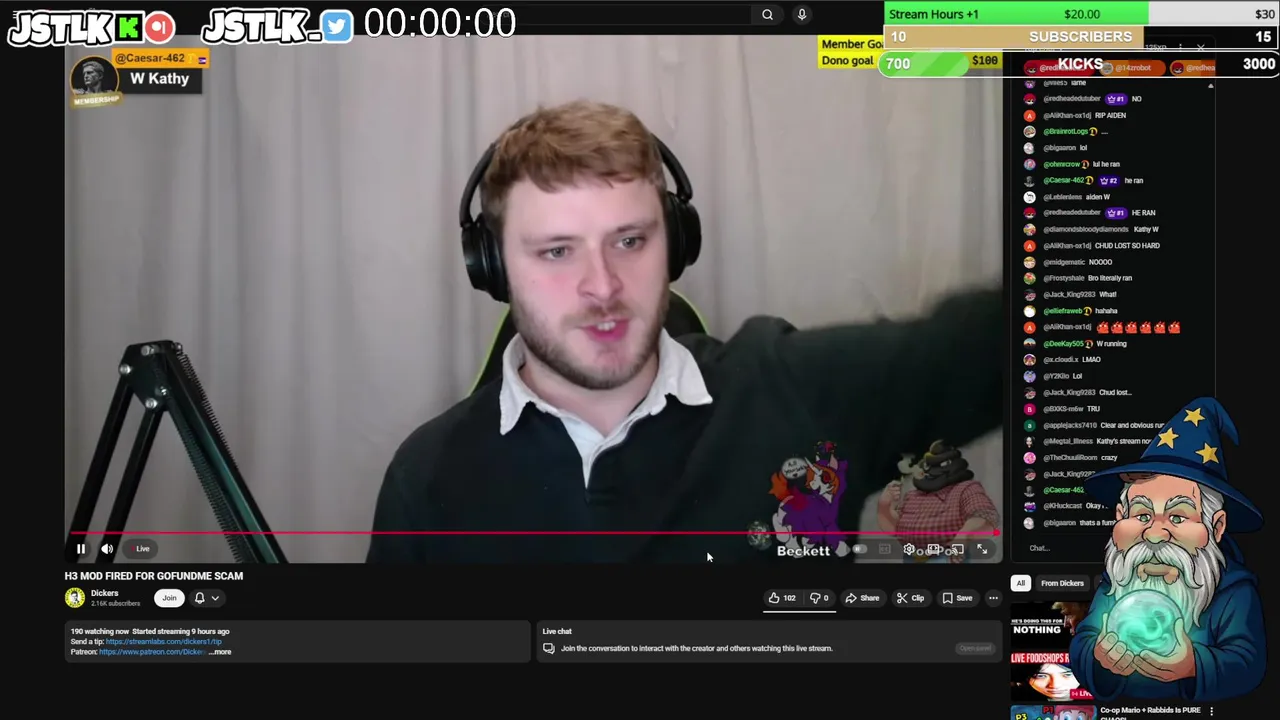Click the cast to TV icon
Viewport: 1280px width, 720px height.
[x=957, y=549]
